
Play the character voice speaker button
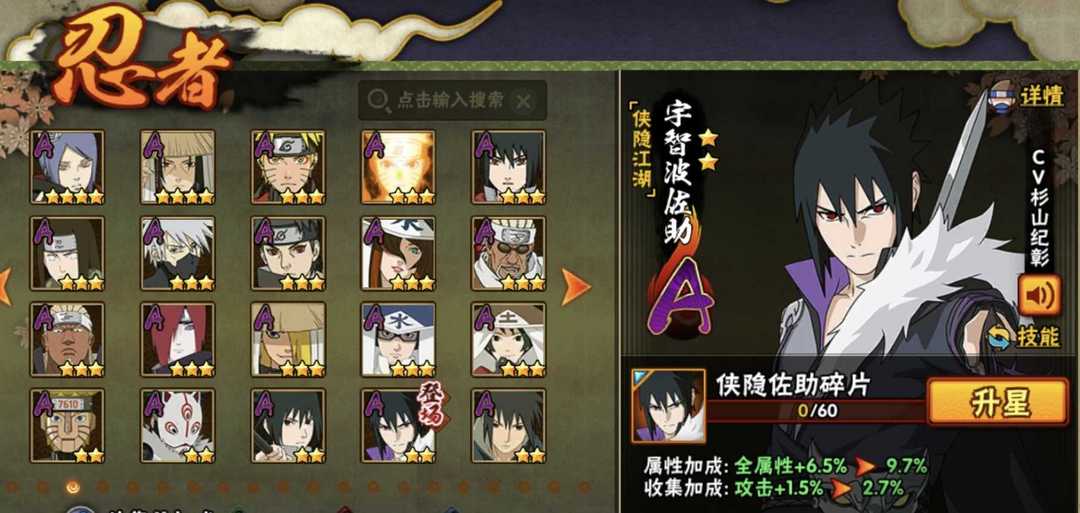(1039, 295)
